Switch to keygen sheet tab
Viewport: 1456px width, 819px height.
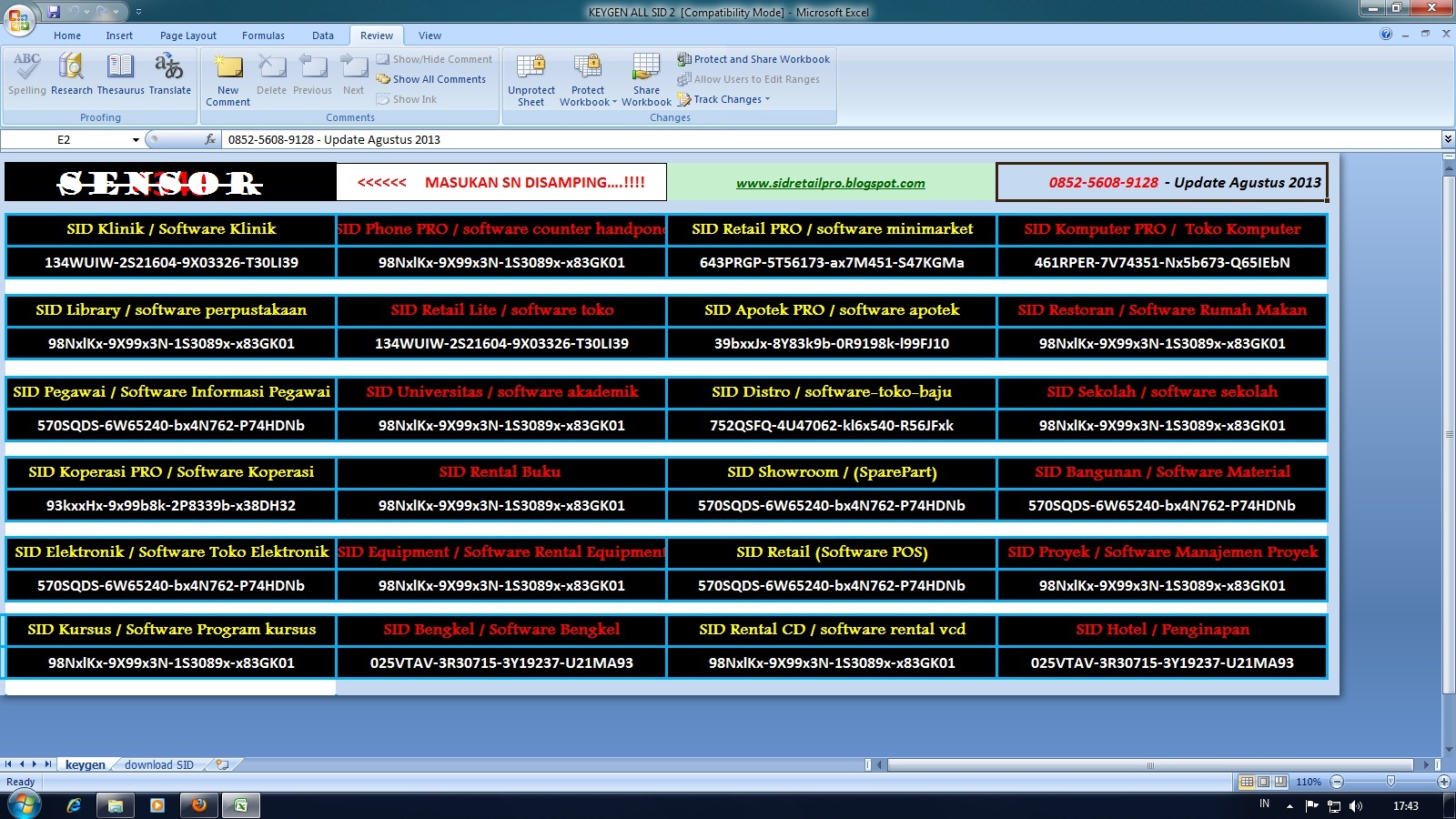coord(85,764)
